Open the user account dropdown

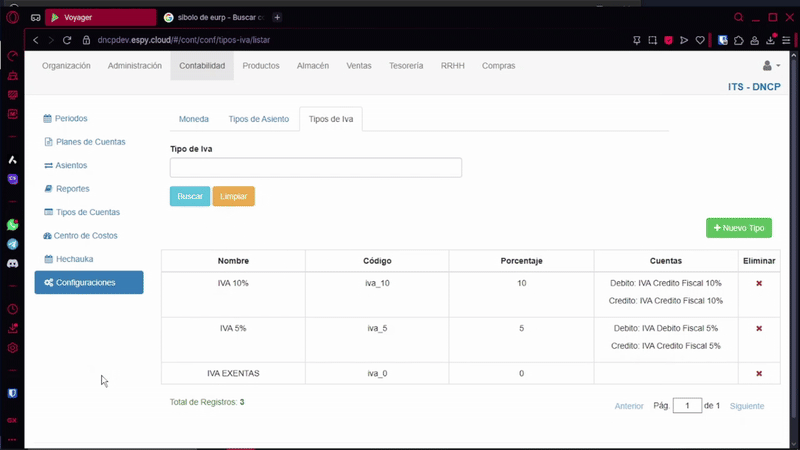(x=770, y=66)
